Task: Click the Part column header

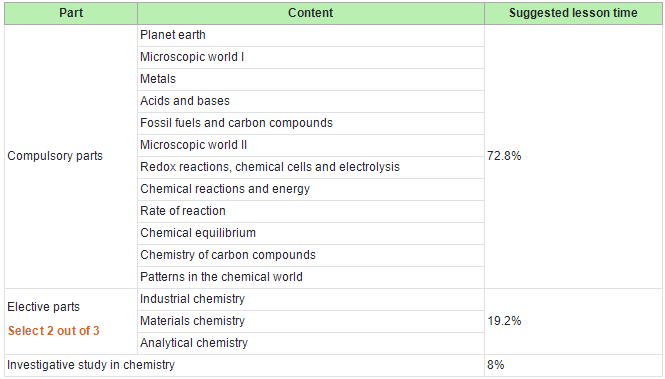Action: pos(71,13)
